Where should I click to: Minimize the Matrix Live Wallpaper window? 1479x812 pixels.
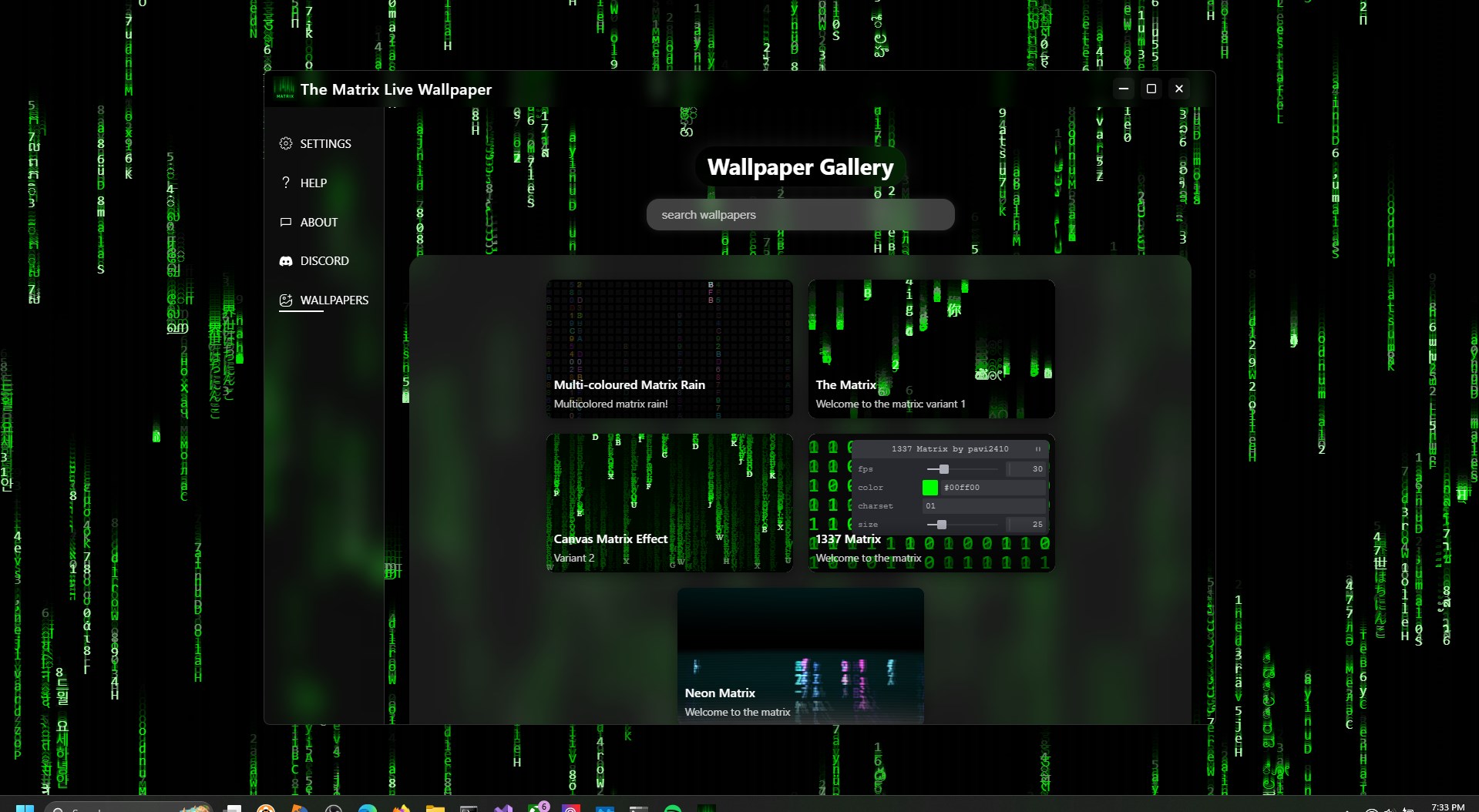(x=1124, y=89)
